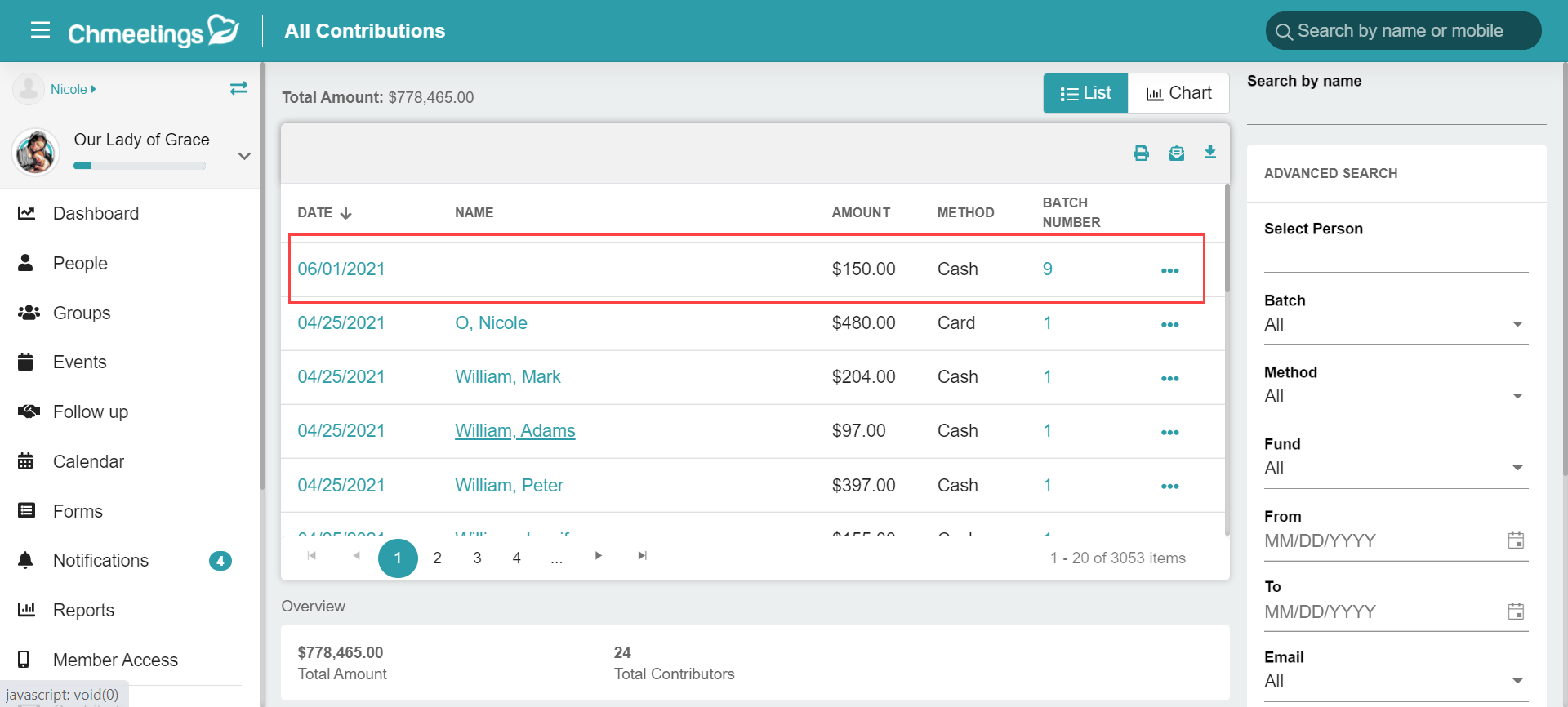Go to the first page icon
Screen dimensions: 1568x707
[311, 556]
